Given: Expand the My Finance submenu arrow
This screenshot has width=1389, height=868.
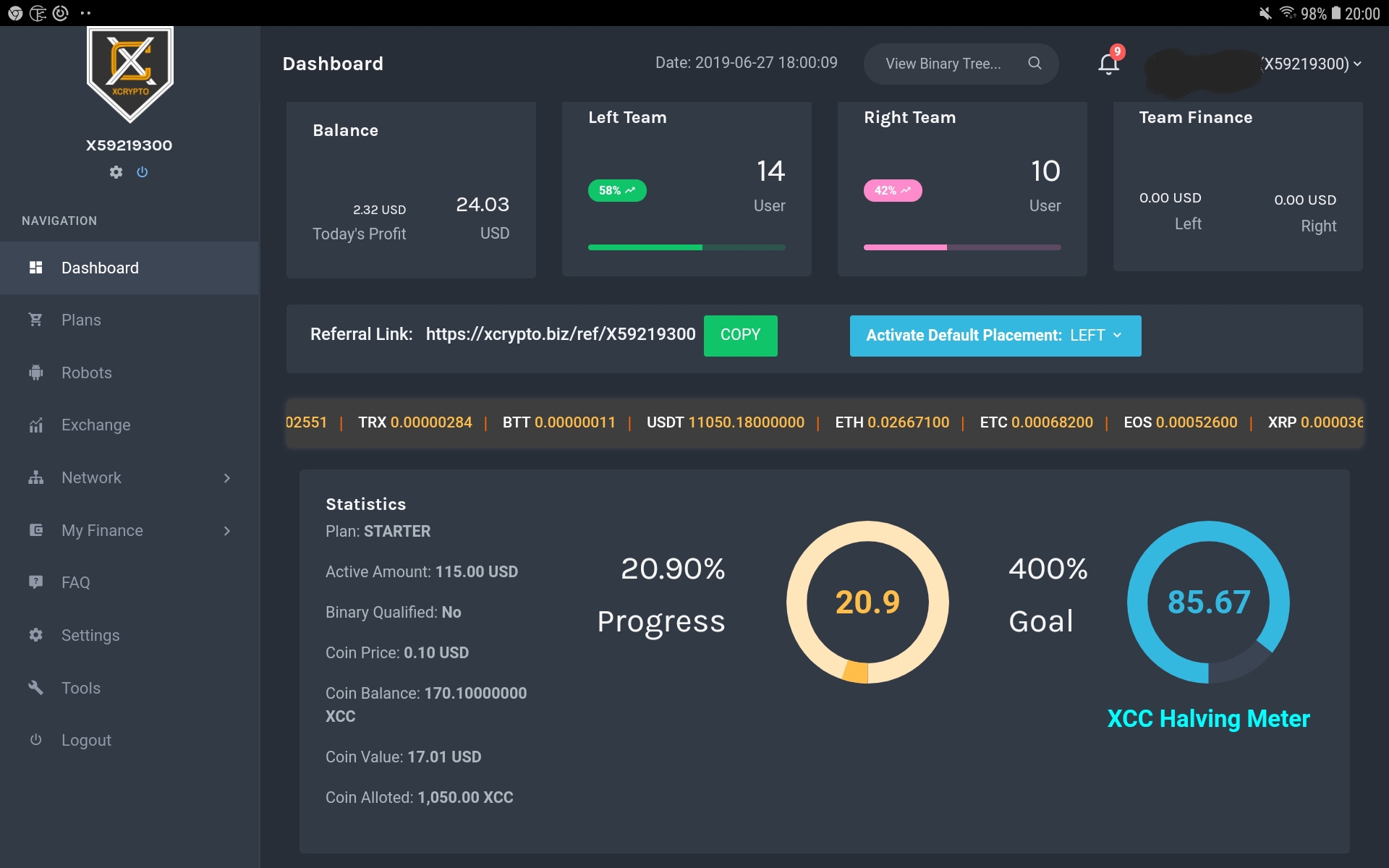Looking at the screenshot, I should (x=226, y=531).
